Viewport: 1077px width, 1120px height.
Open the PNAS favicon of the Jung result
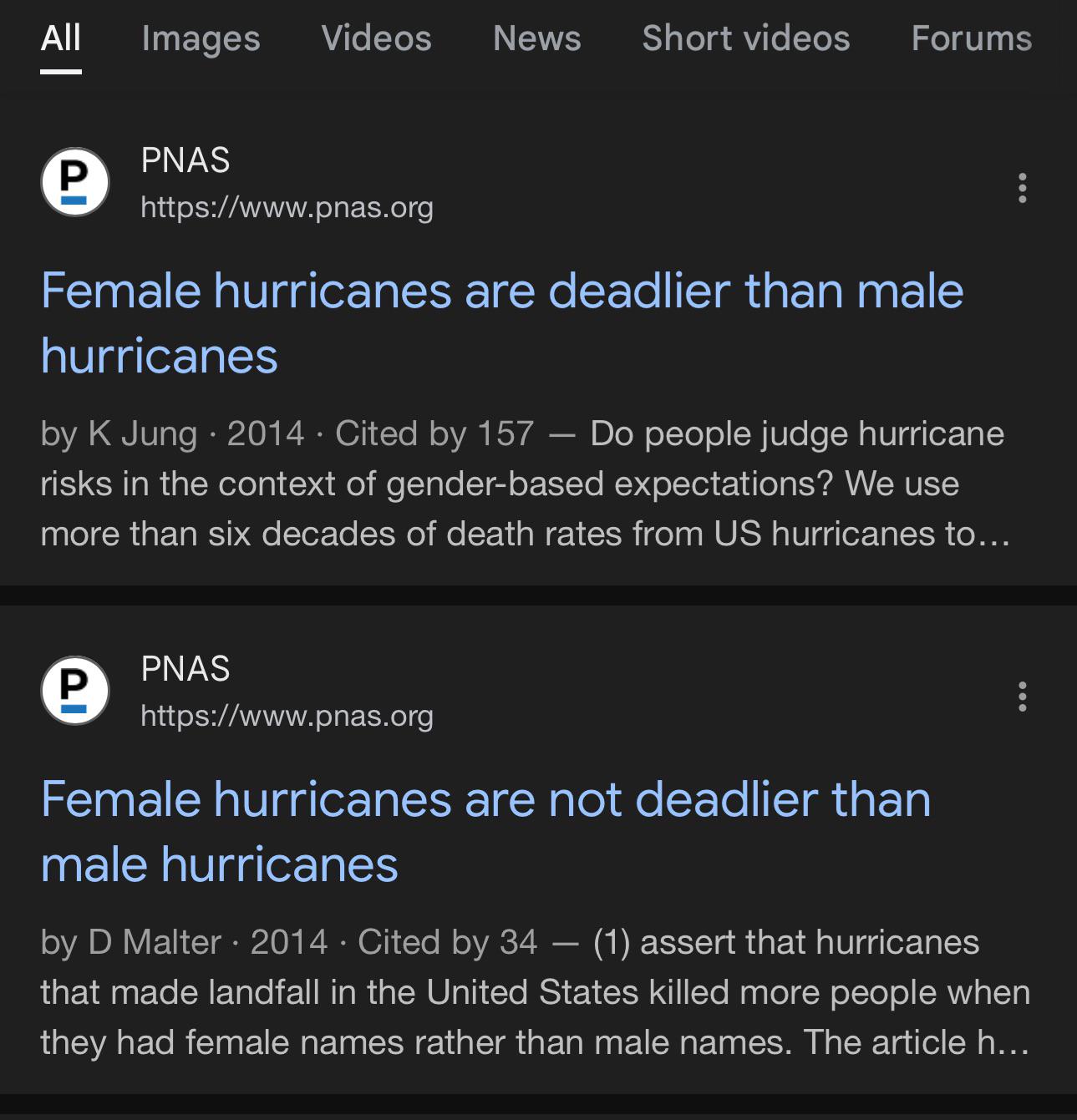pos(75,183)
